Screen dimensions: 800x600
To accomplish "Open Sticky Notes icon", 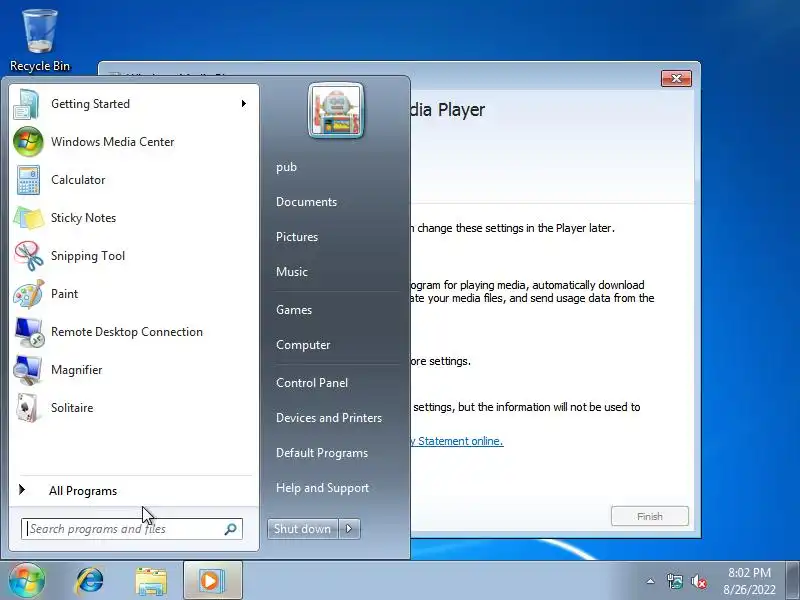I will click(x=29, y=218).
